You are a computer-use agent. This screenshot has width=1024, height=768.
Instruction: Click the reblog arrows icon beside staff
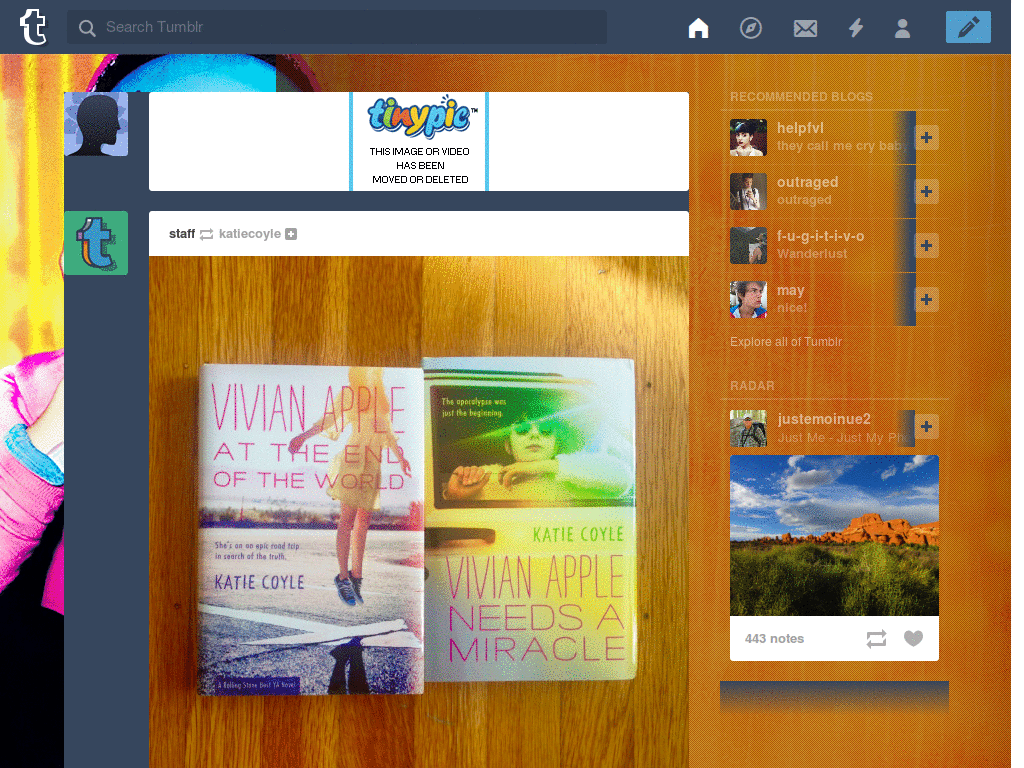(206, 234)
